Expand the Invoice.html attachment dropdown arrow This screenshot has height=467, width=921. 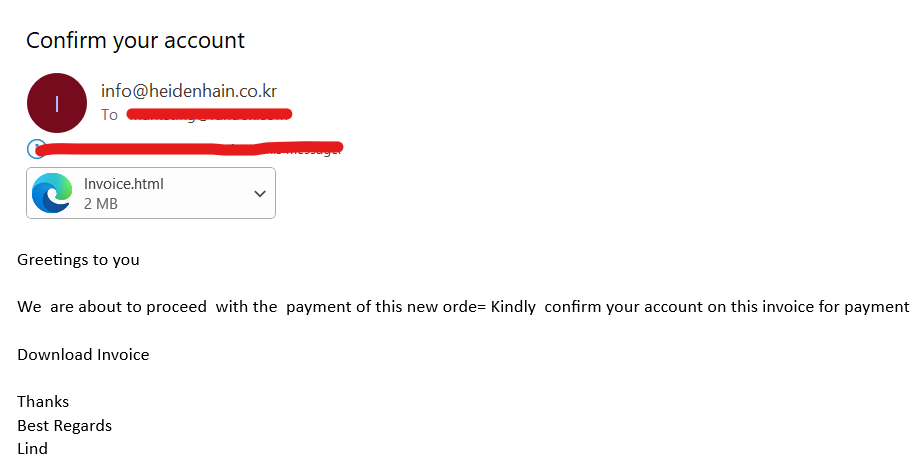click(260, 193)
